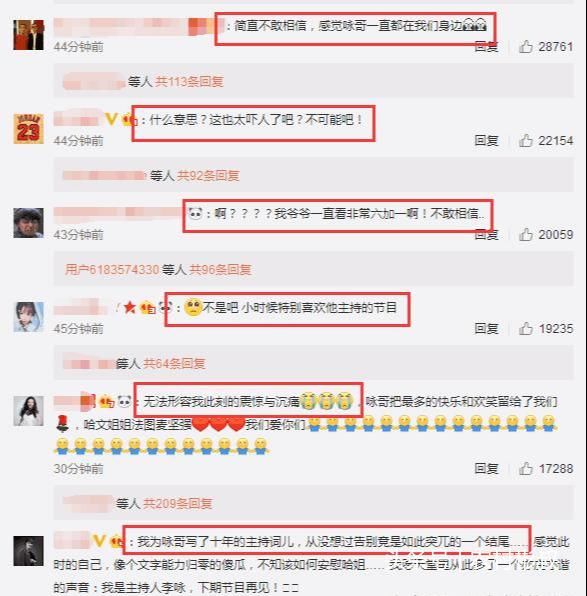
Task: Click the yellow V verified badge by the Jordan 23 avatar
Action: 111,120
